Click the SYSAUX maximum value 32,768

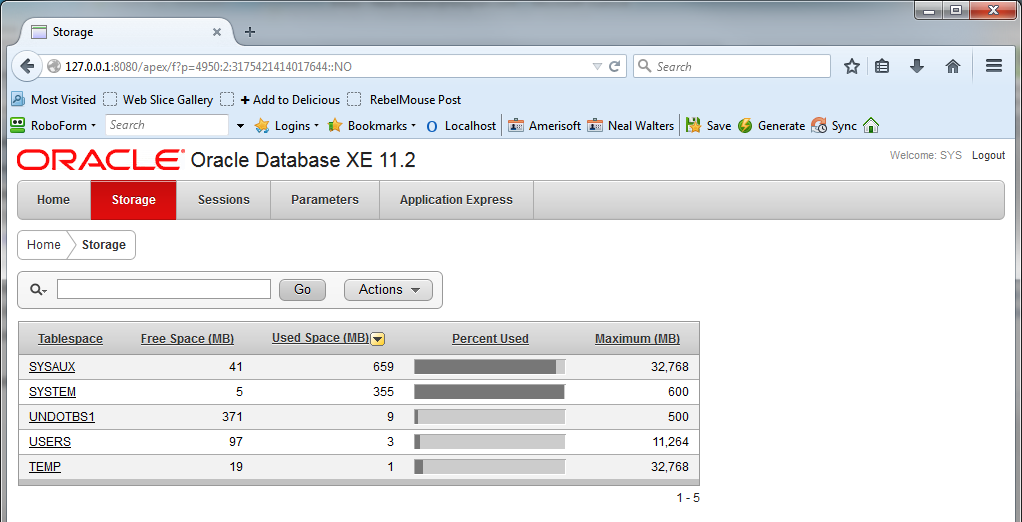pyautogui.click(x=669, y=367)
